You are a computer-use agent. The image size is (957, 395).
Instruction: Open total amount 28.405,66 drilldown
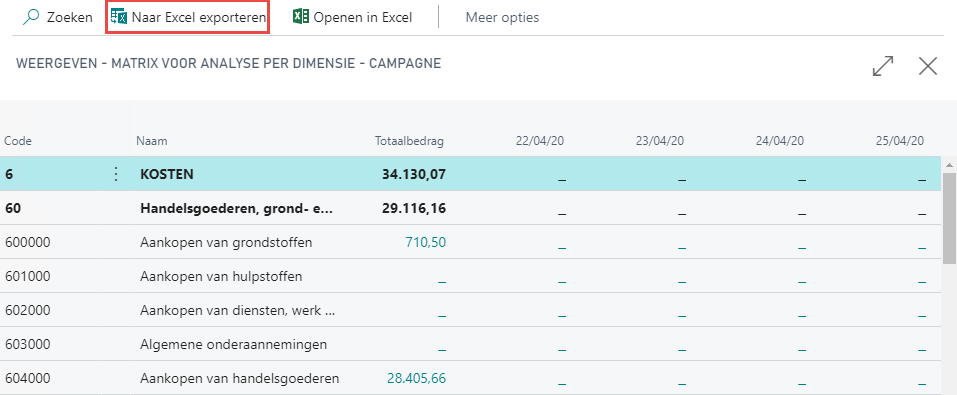(416, 379)
